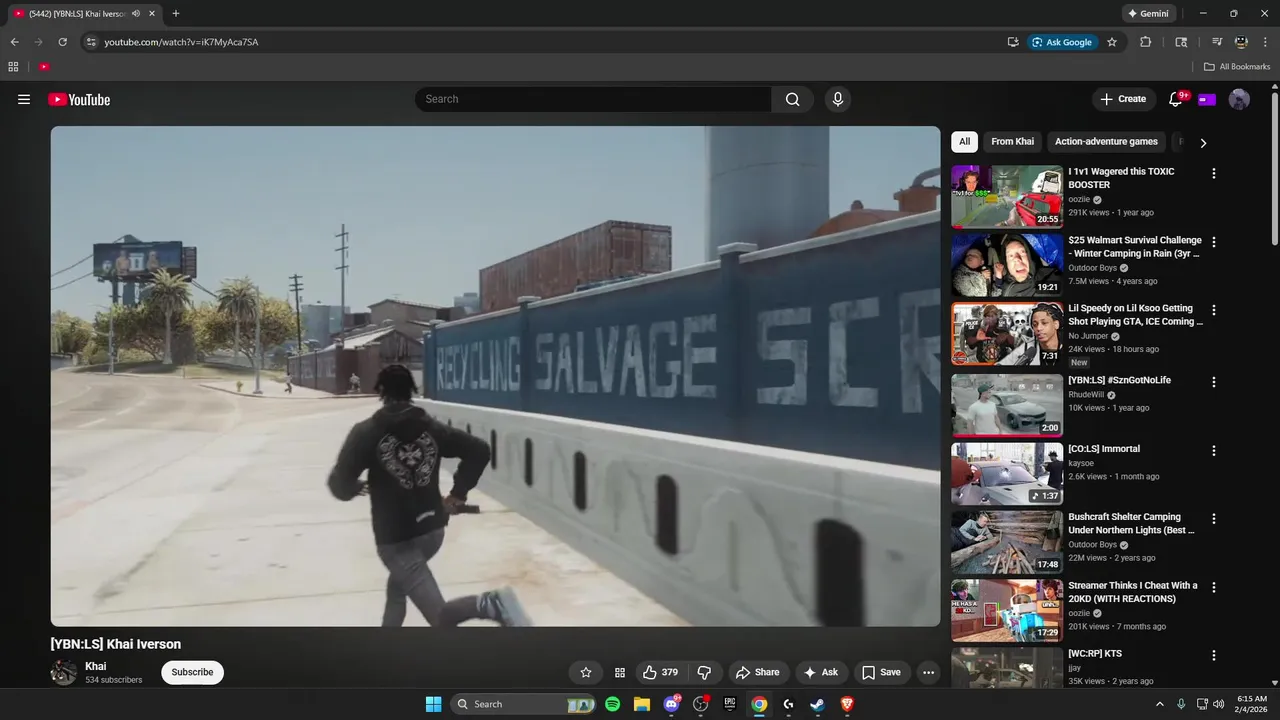Viewport: 1280px width, 720px height.
Task: Select the 'Action-adventure games' chip
Action: click(x=1106, y=142)
